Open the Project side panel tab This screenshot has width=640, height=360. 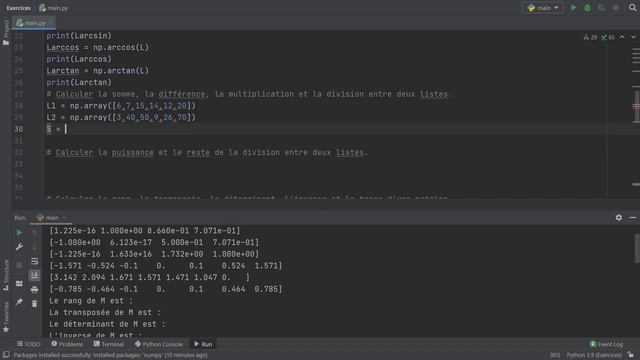6,33
